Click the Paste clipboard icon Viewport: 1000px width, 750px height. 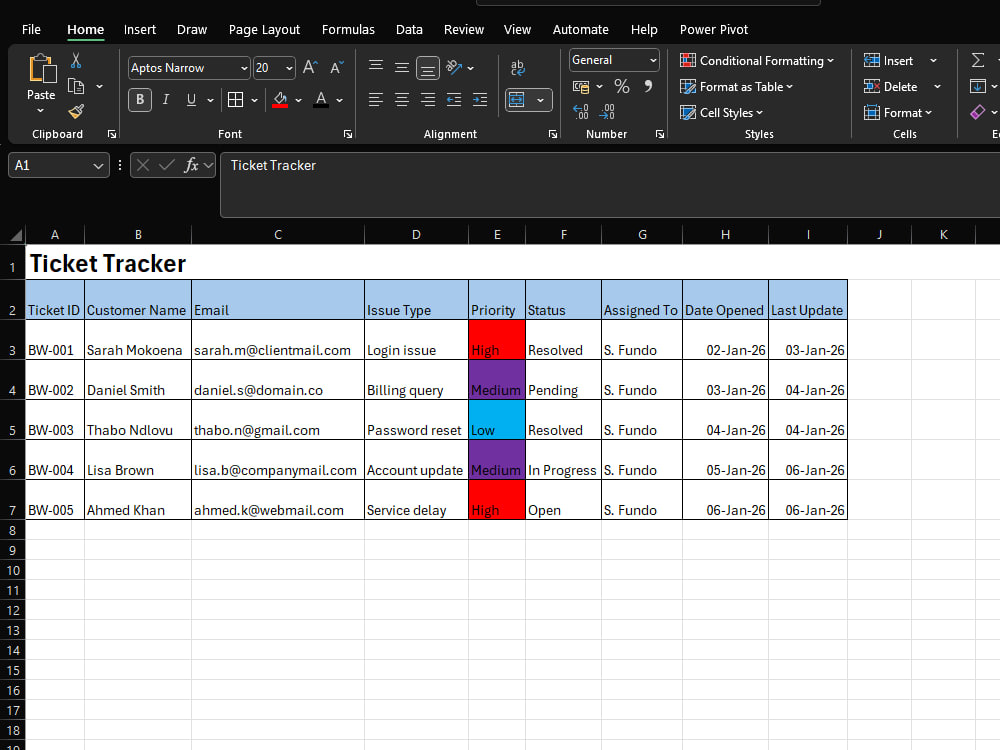(42, 69)
